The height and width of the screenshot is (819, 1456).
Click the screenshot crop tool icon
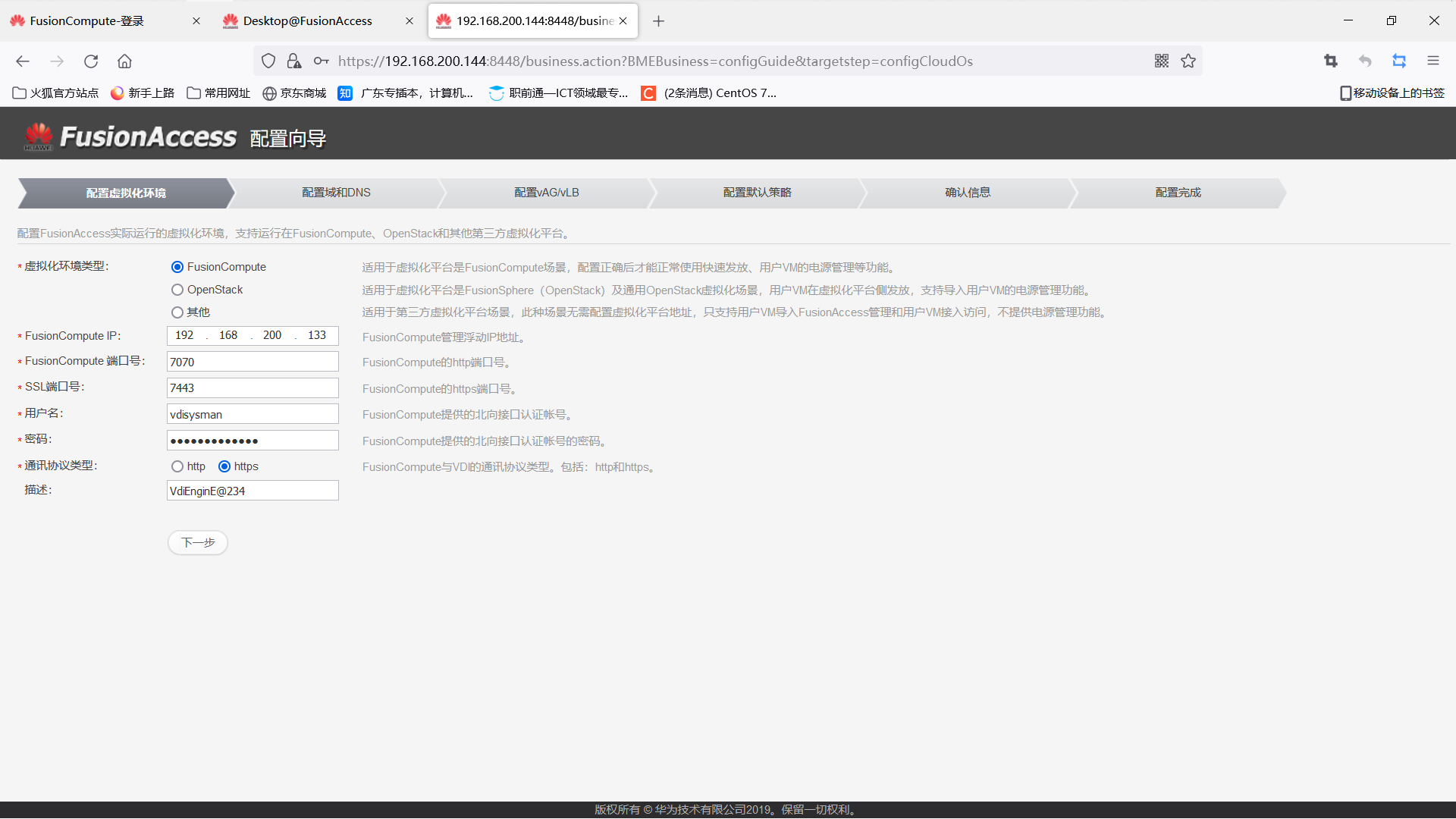click(x=1331, y=61)
